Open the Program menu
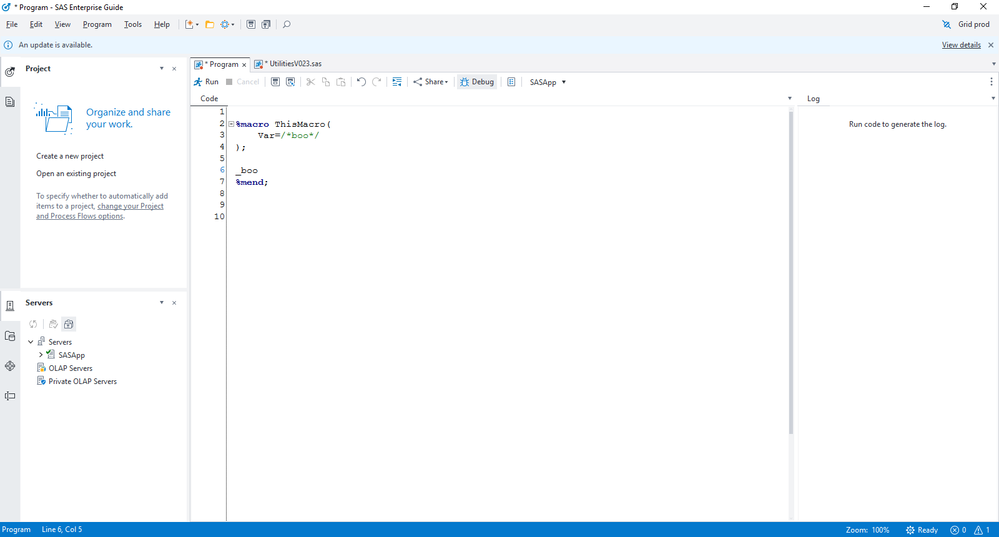Viewport: 999px width, 537px height. (x=97, y=24)
